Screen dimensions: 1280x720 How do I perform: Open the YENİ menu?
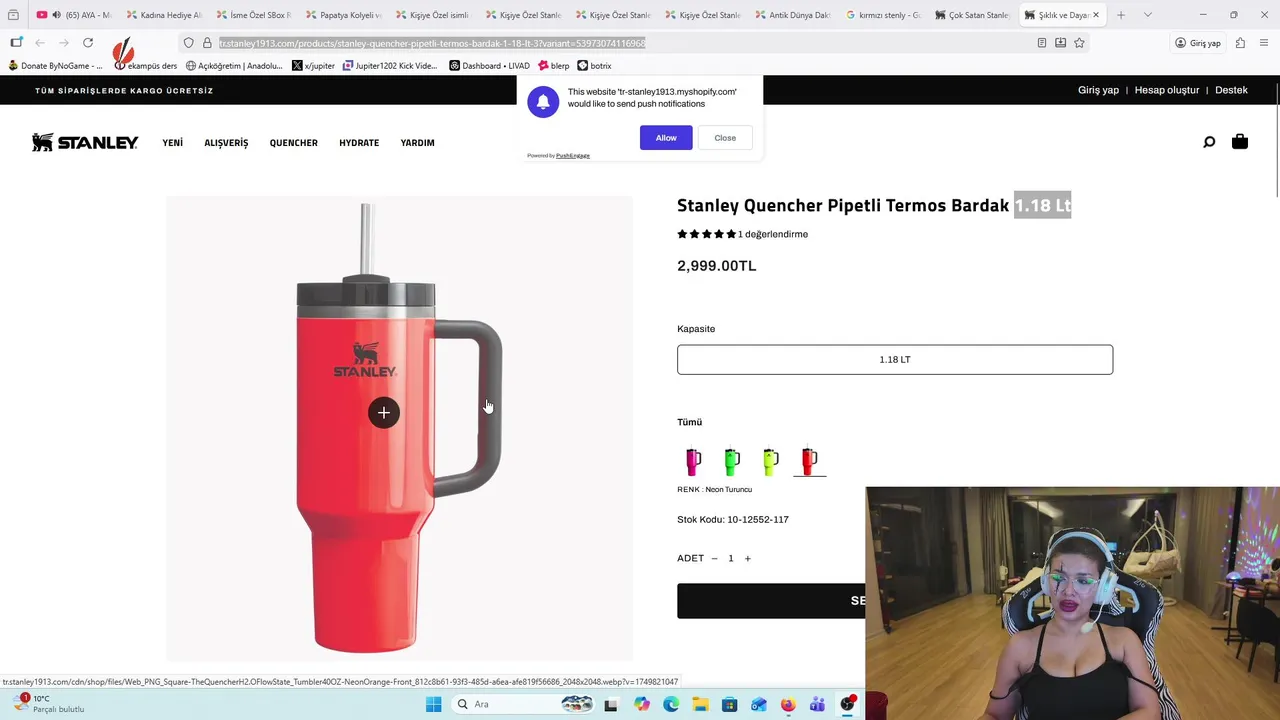click(x=173, y=143)
